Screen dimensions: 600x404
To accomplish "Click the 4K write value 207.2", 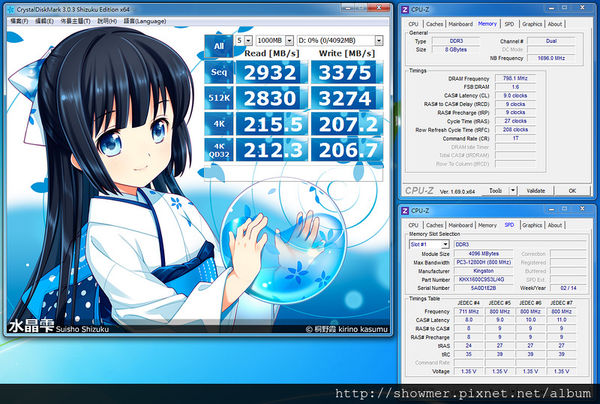I will click(346, 124).
